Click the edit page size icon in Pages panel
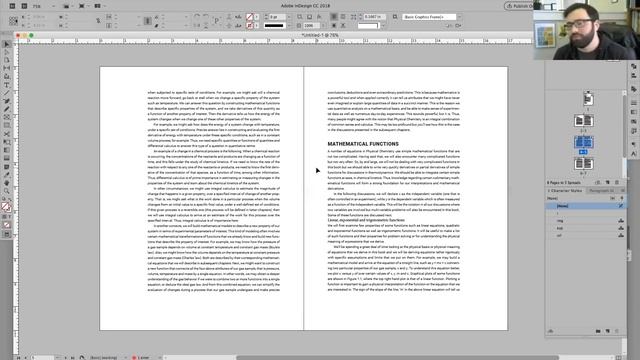This screenshot has width=640, height=360. click(598, 182)
